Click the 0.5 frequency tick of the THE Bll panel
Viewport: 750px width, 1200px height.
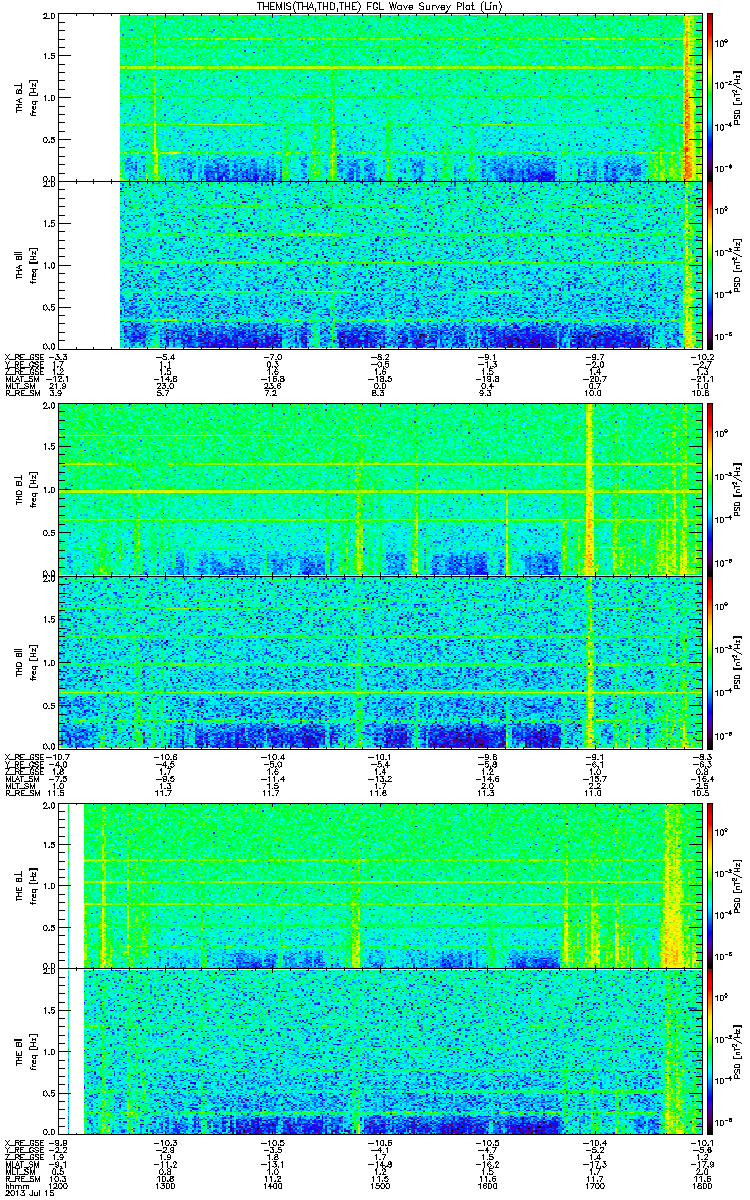click(49, 1095)
